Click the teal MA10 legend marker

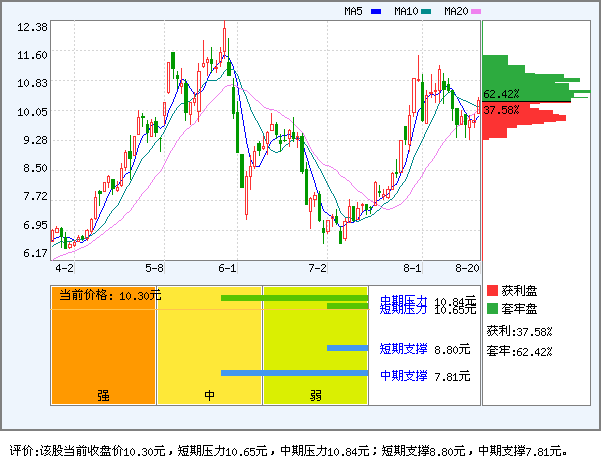[425, 12]
